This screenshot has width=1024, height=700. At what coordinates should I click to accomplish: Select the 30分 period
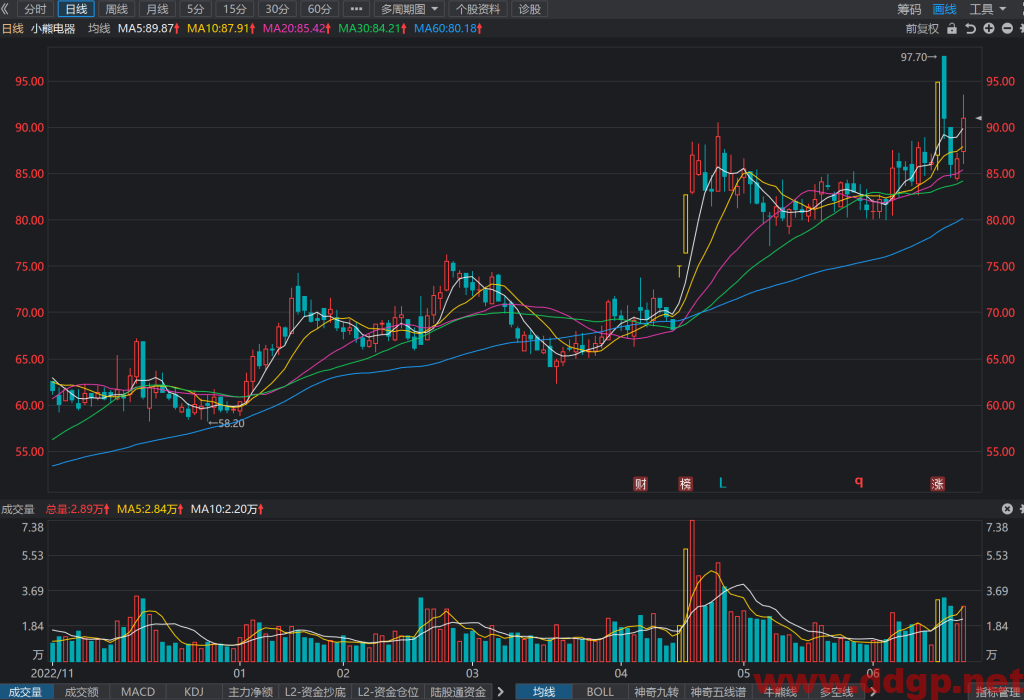coord(277,9)
